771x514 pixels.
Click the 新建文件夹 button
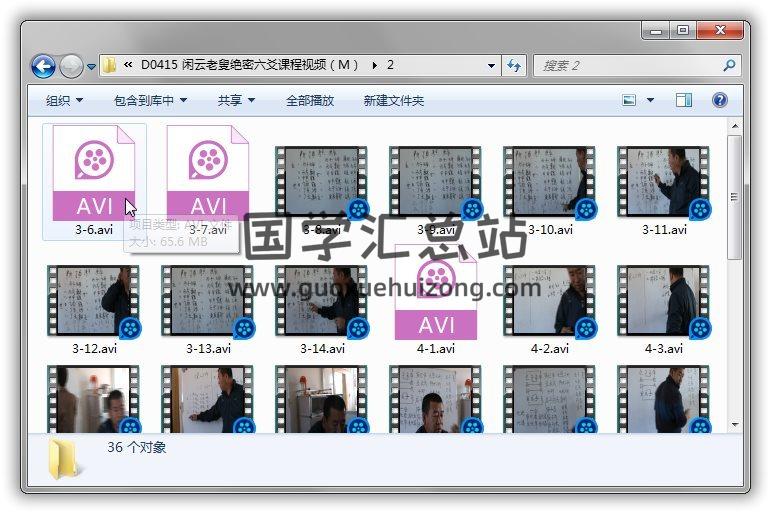[393, 100]
